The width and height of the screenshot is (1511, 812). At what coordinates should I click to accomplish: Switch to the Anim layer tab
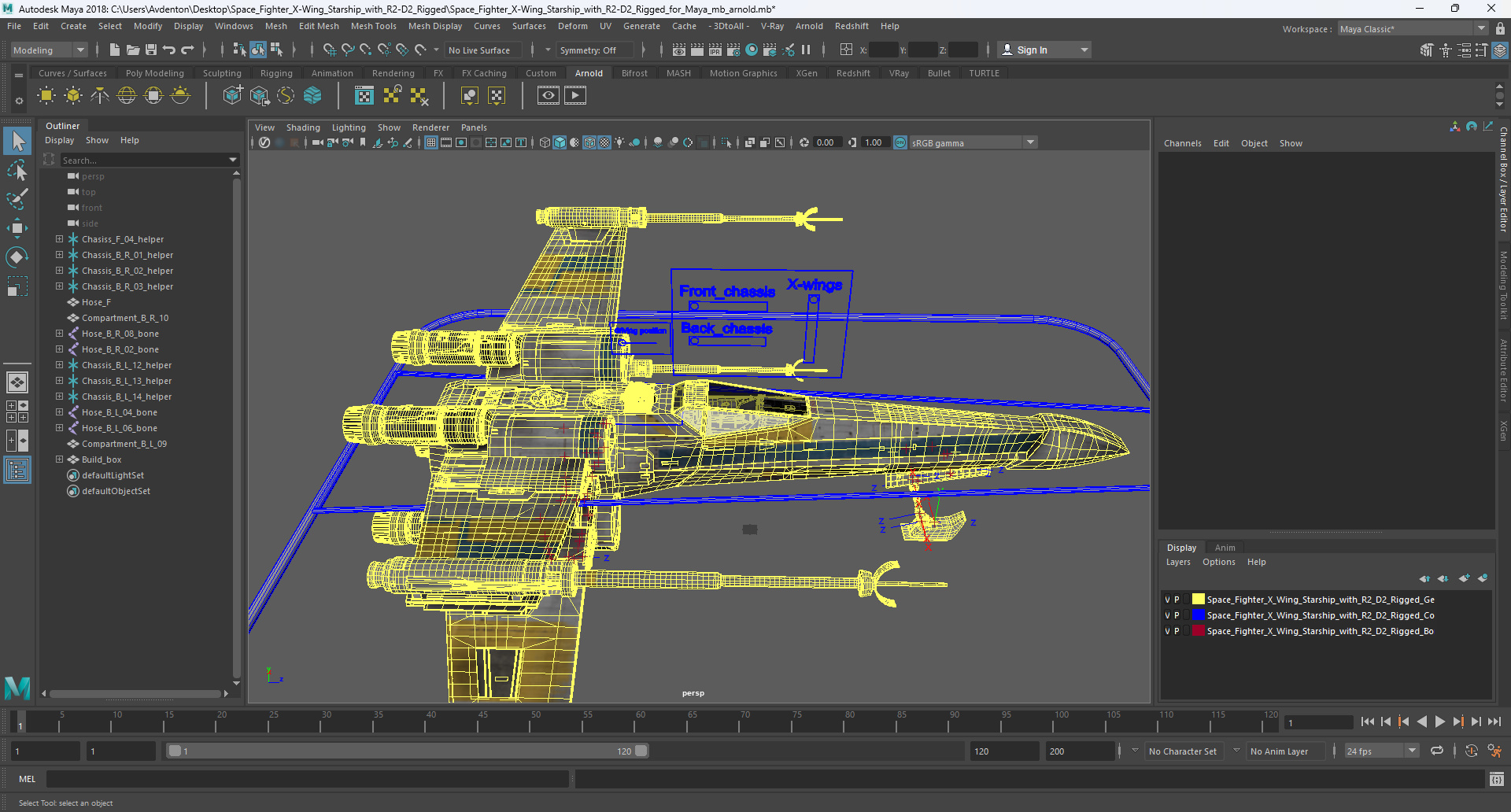click(1225, 548)
